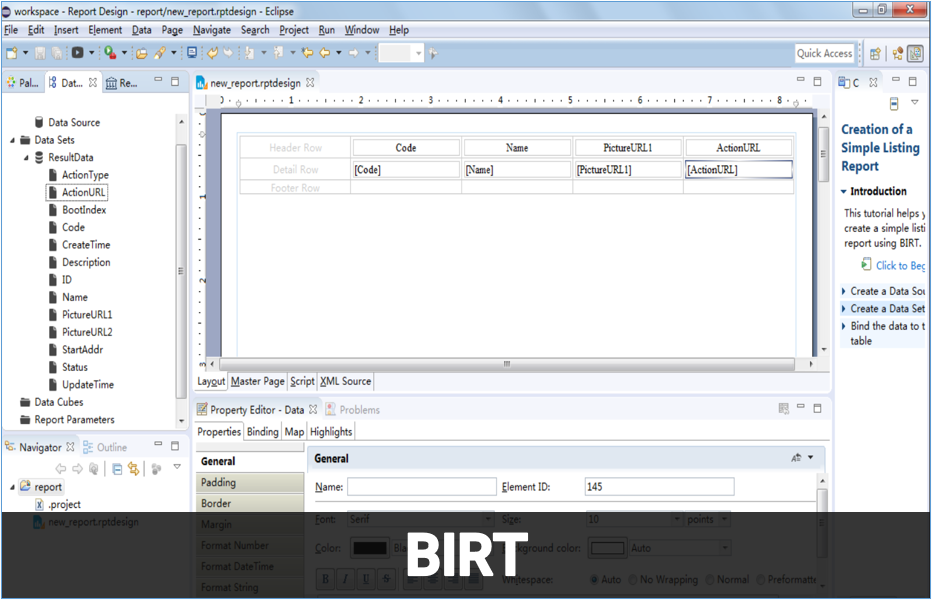Open the Navigator view menu triangle

pos(177,467)
